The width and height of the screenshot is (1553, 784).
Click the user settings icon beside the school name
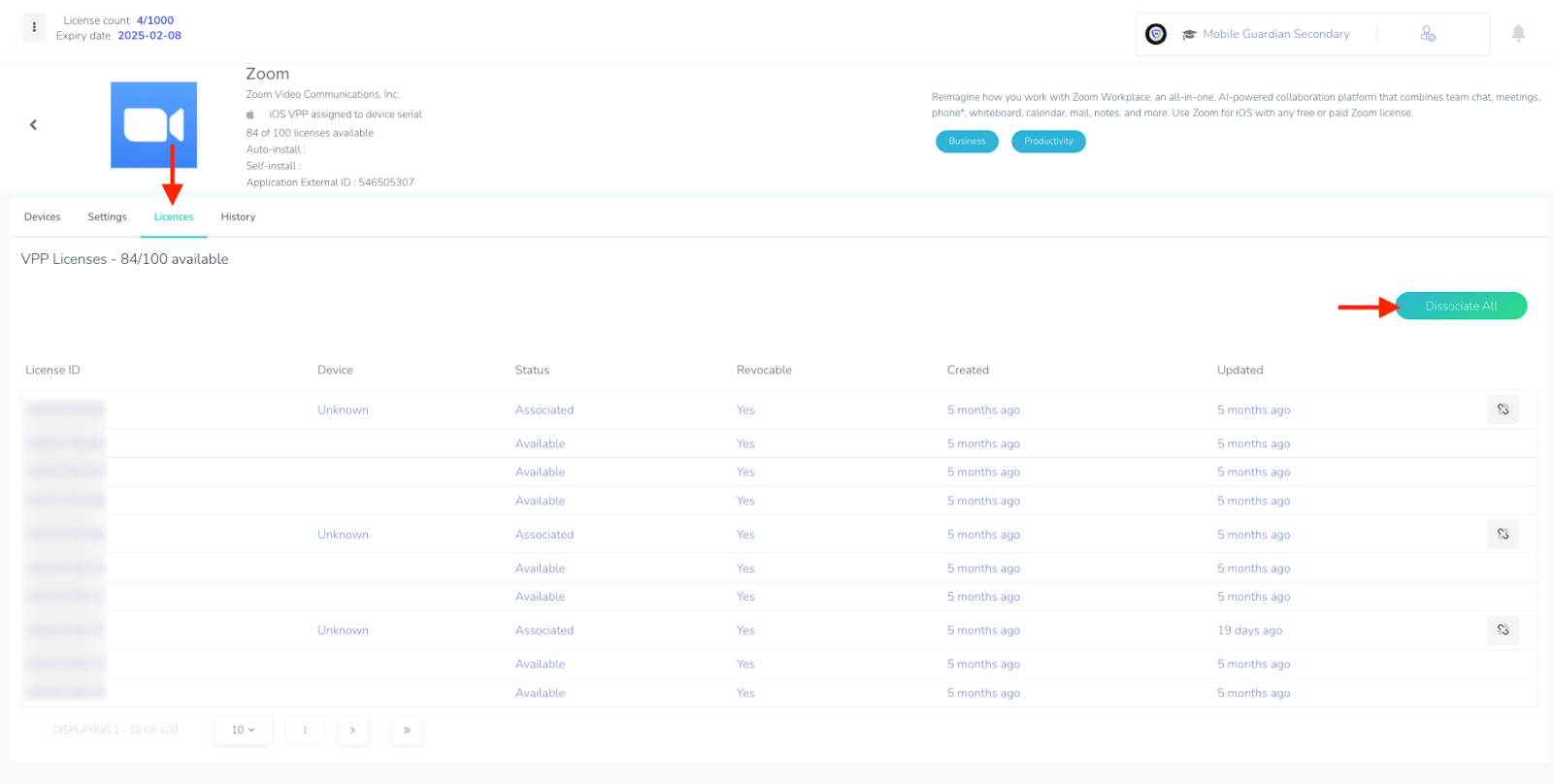[1428, 34]
